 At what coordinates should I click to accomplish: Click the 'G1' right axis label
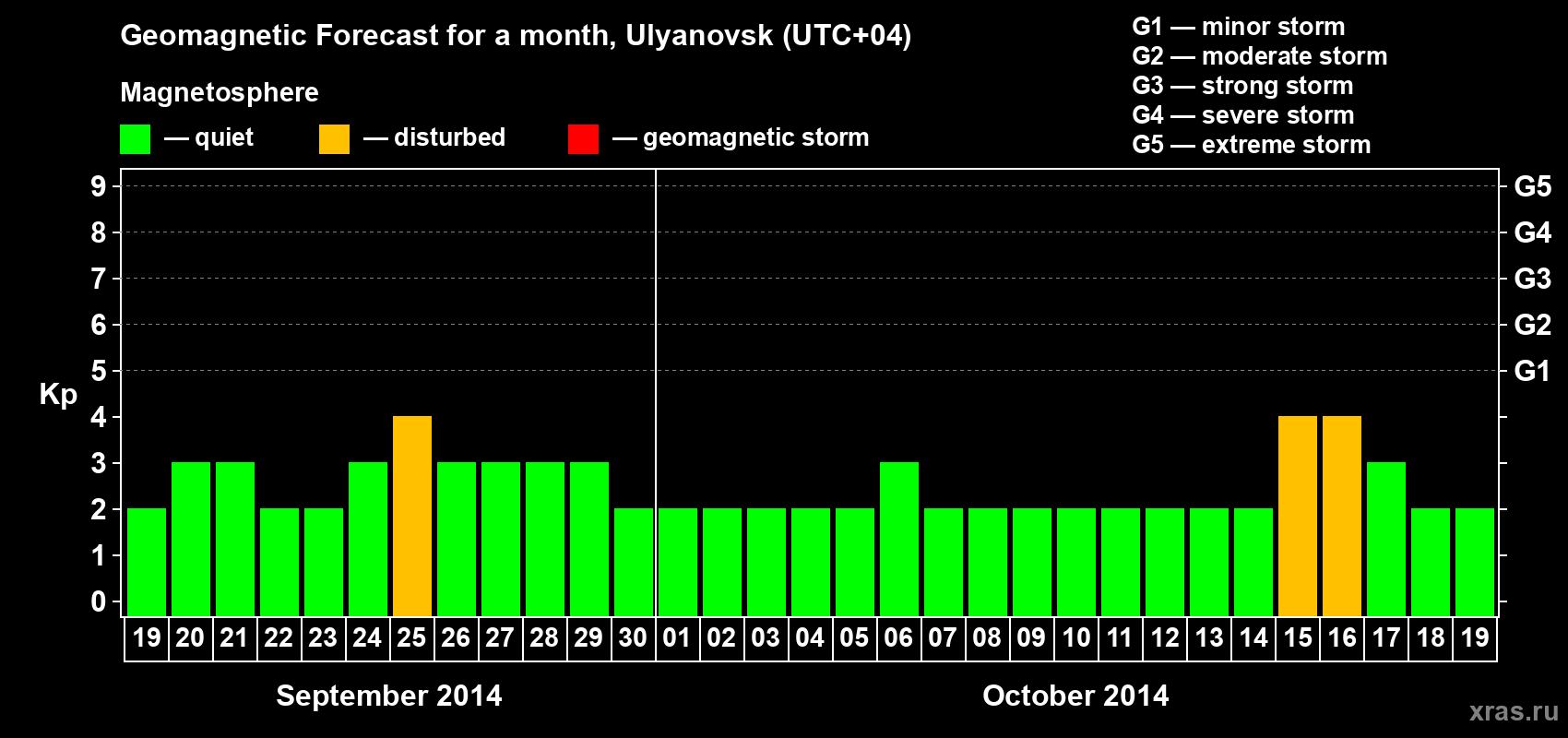point(1533,371)
